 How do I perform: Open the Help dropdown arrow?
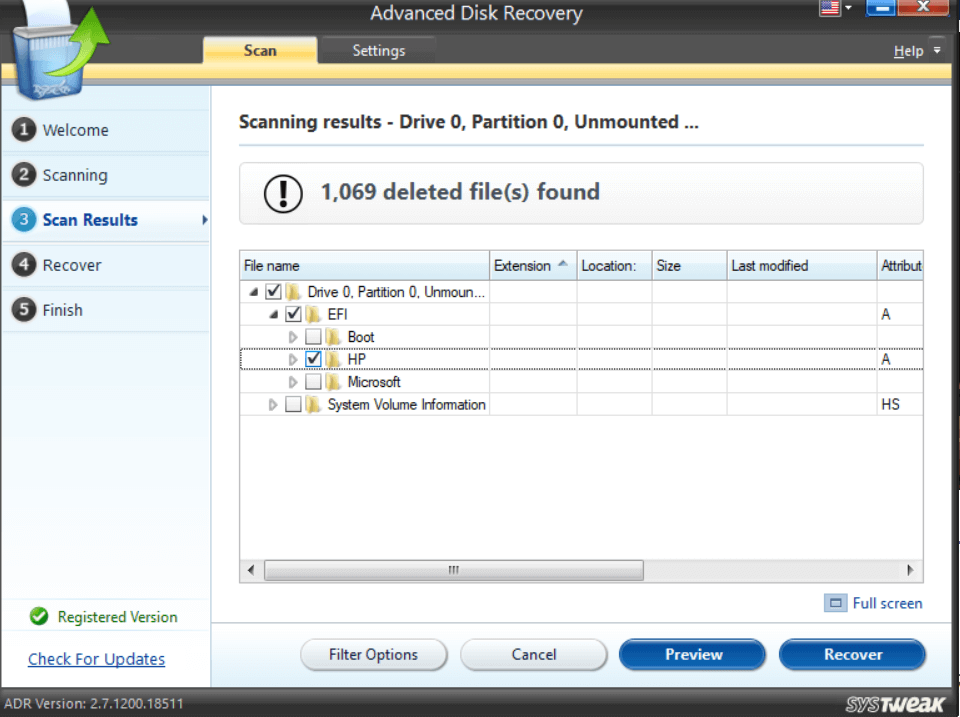coord(937,50)
